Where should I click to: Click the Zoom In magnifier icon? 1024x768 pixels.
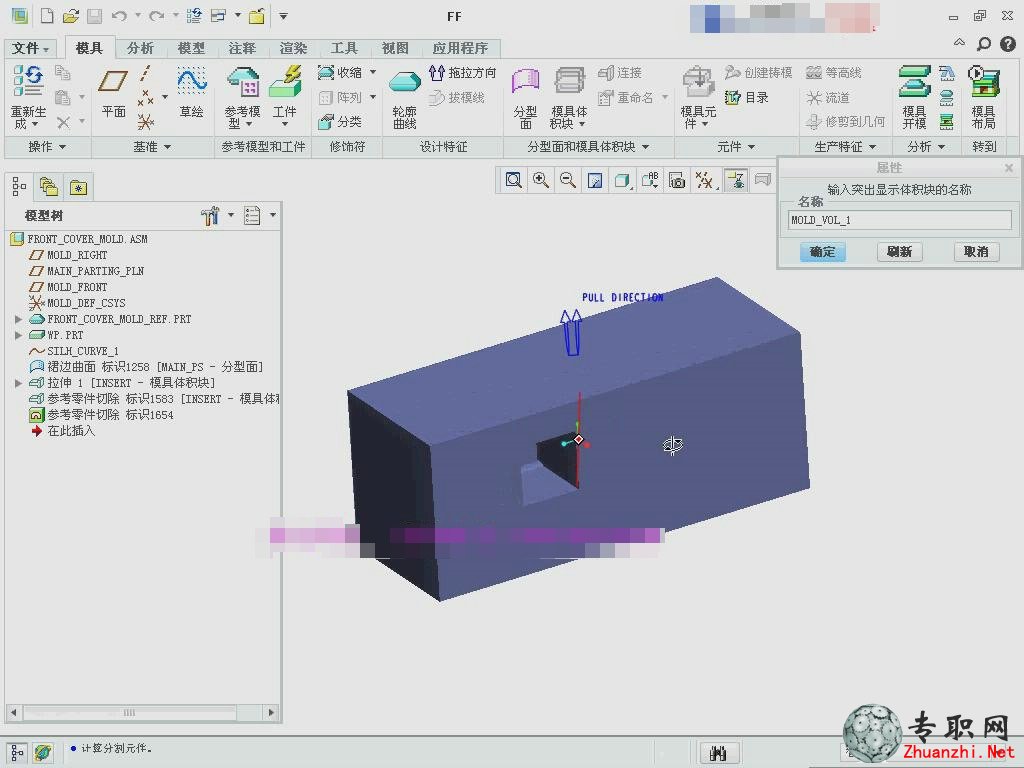[541, 180]
